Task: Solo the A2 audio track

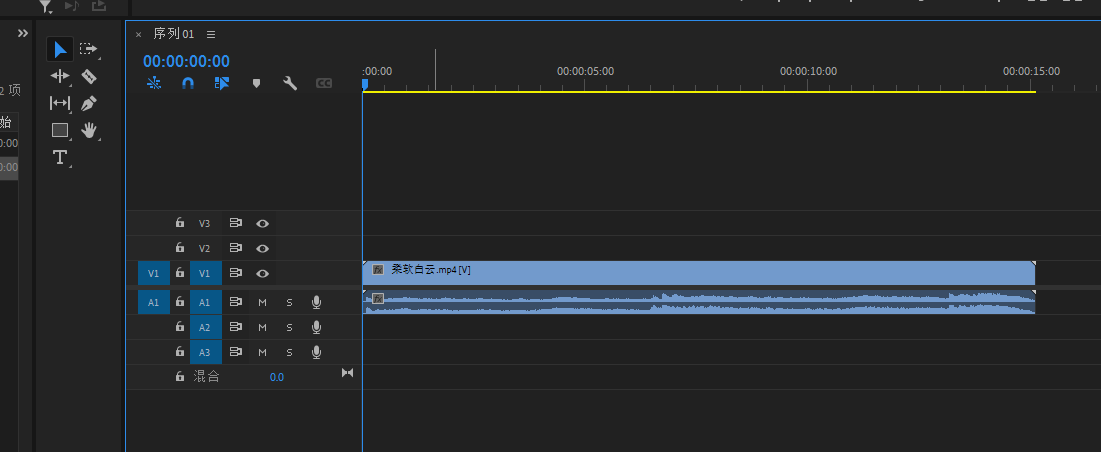Action: click(289, 327)
